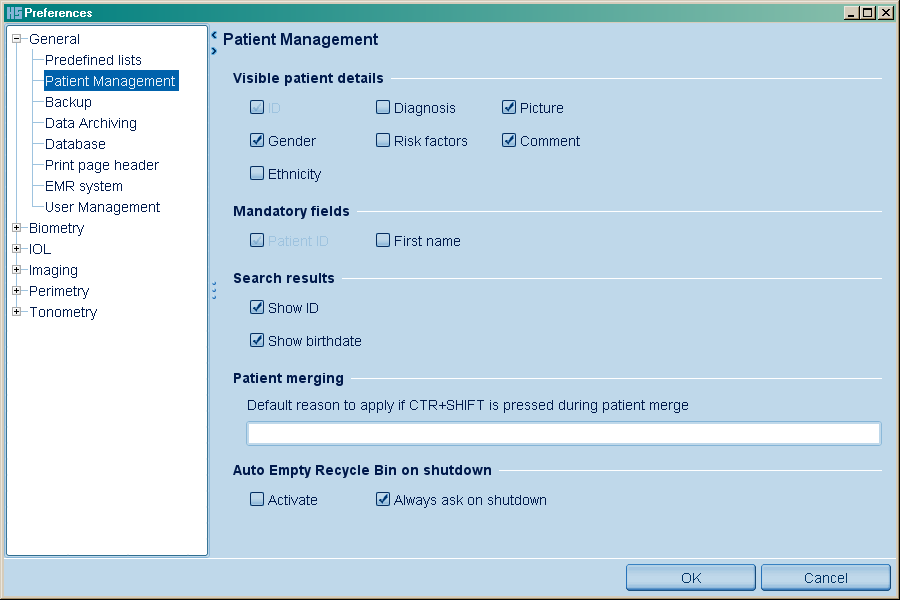Uncheck the Picture checkbox

[509, 108]
